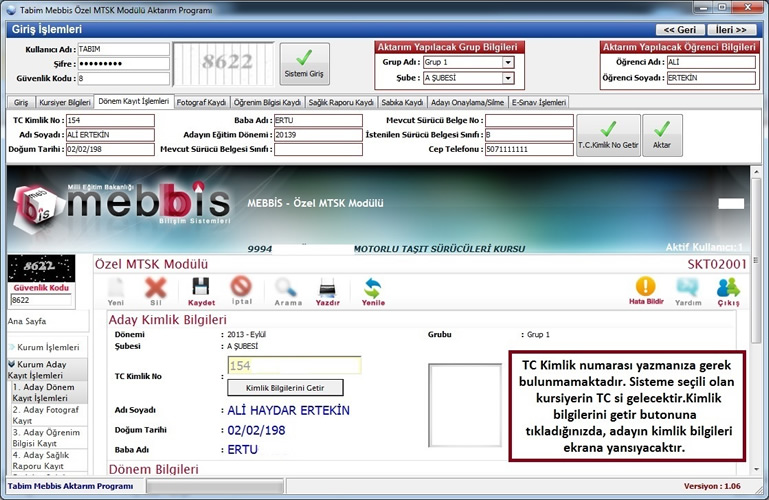Select 3. Aday Öğrenim Bilgisi Kayıt
769x500 pixels.
(x=50, y=437)
